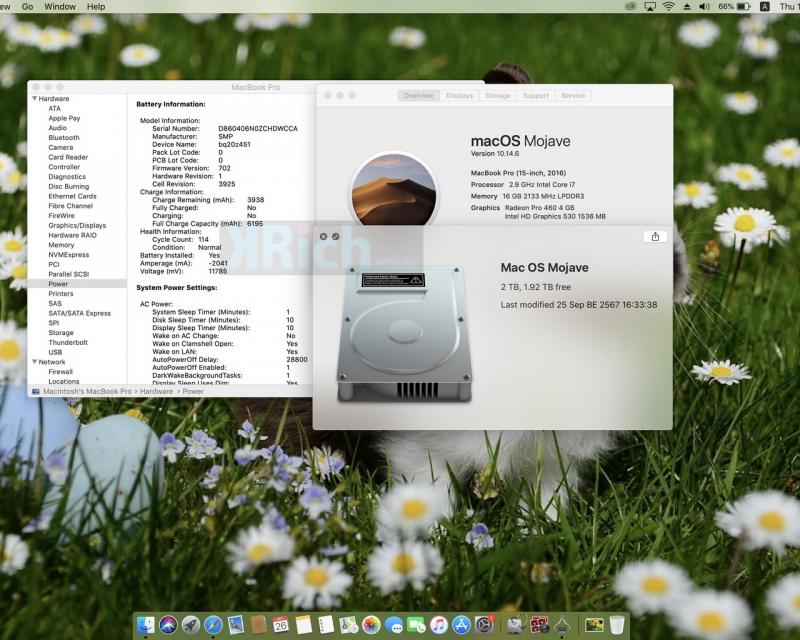
Task: Open Photo Booth icon in Dock
Action: pyautogui.click(x=539, y=625)
